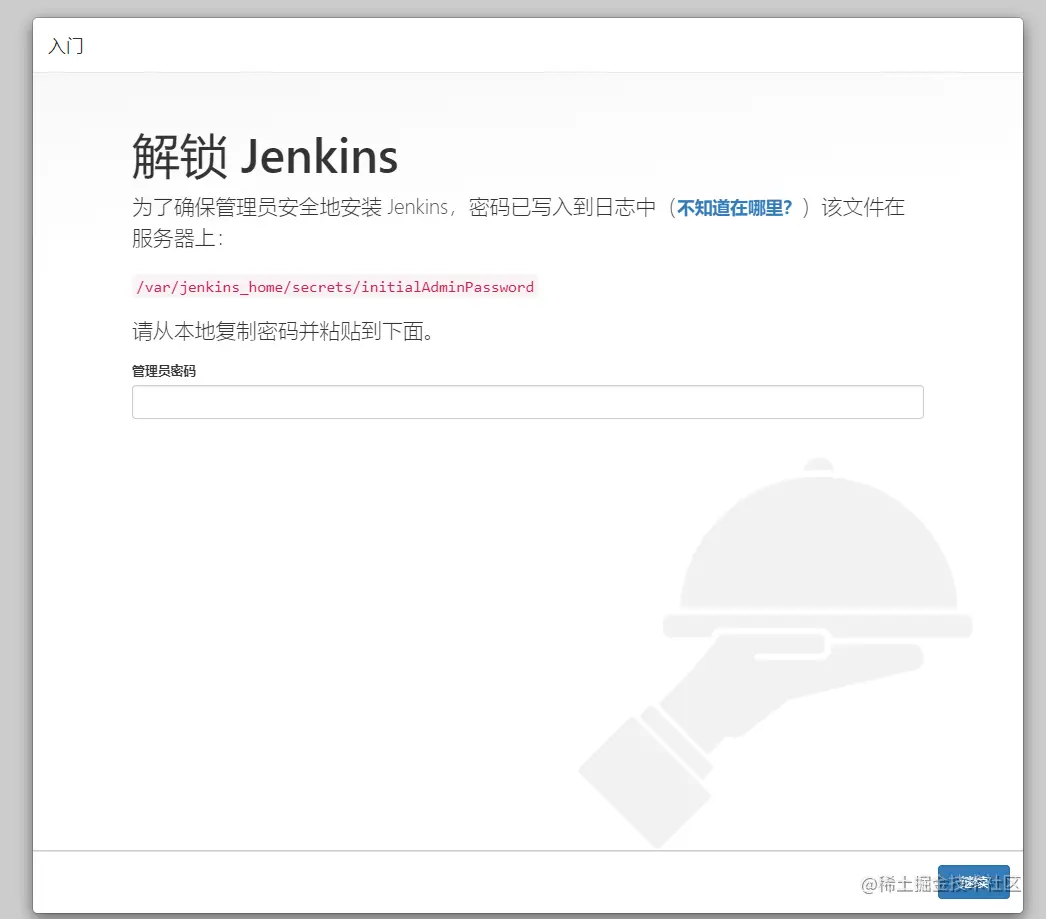The width and height of the screenshot is (1046, 919).
Task: Click the 管理员密码 password input field
Action: tap(528, 402)
